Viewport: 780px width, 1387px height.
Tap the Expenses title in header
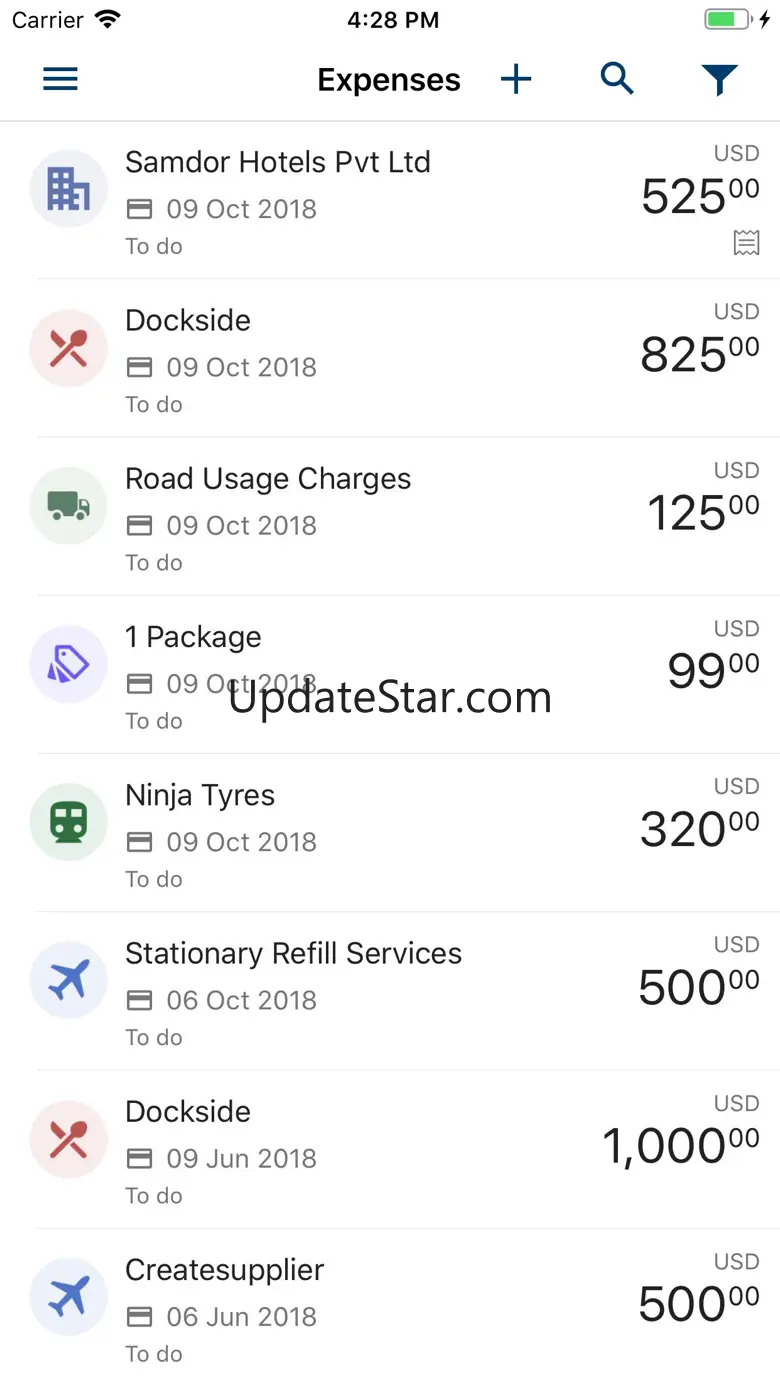(x=389, y=80)
